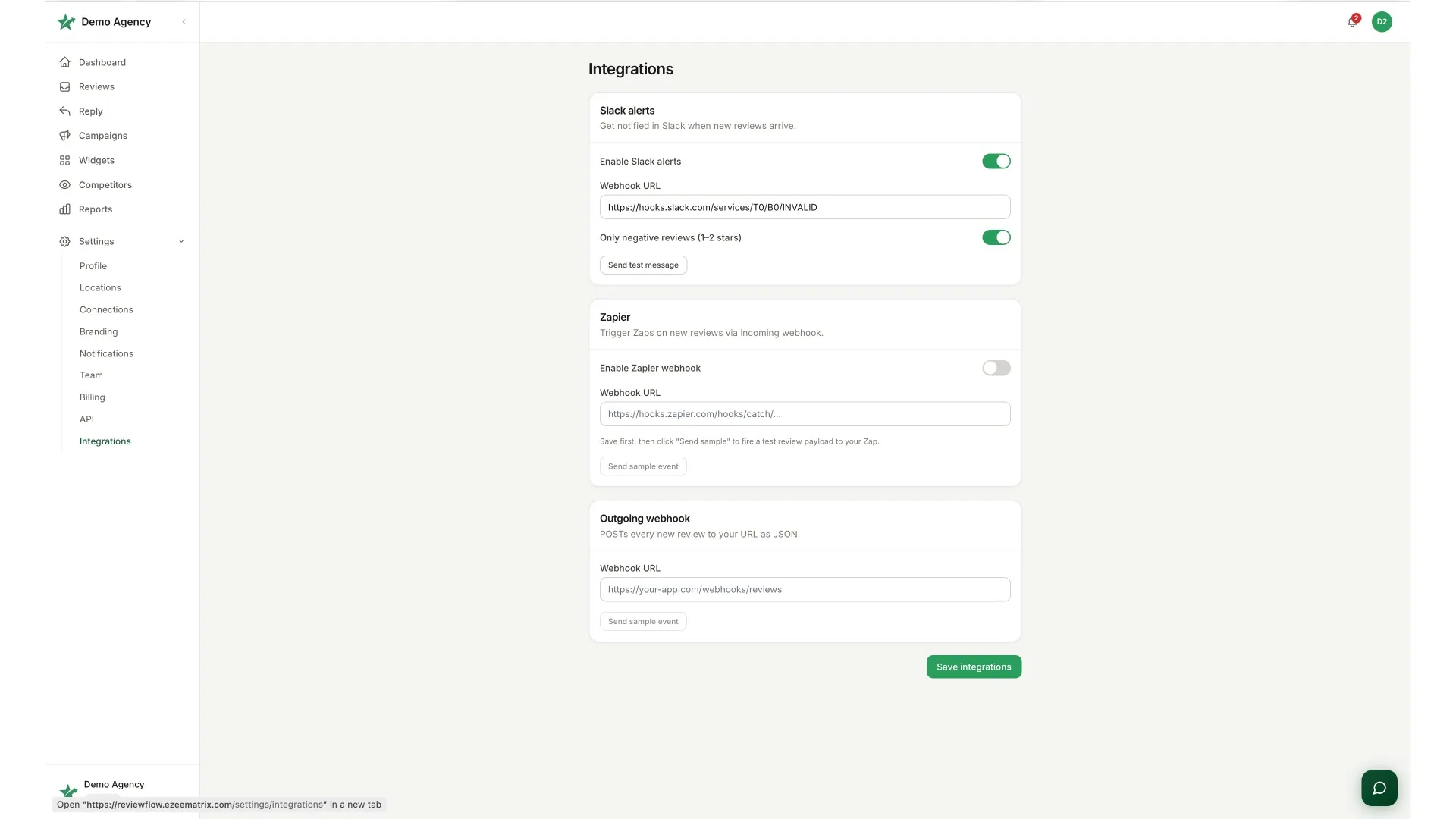Open Locations settings
The image size is (1456, 819).
(x=100, y=288)
